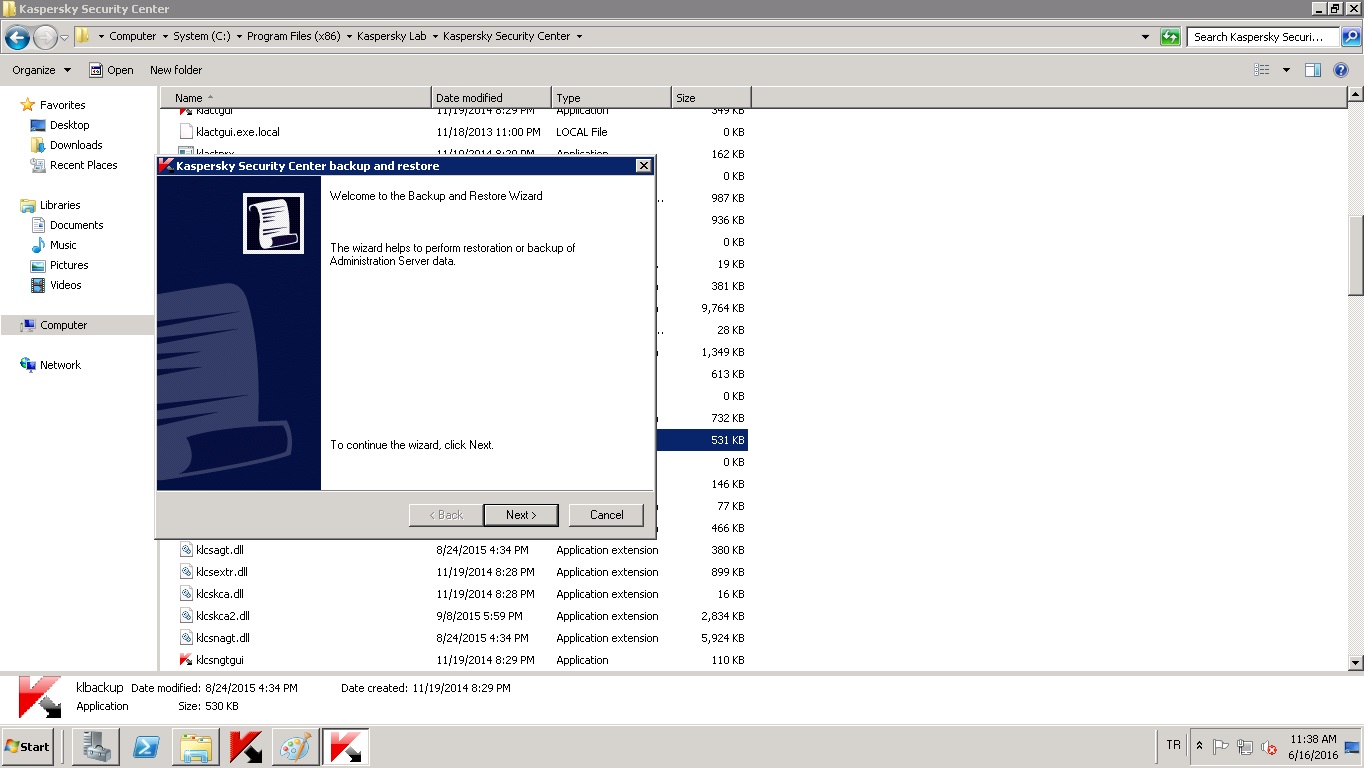The height and width of the screenshot is (768, 1364).
Task: Open the Help question mark icon
Action: coord(1342,70)
